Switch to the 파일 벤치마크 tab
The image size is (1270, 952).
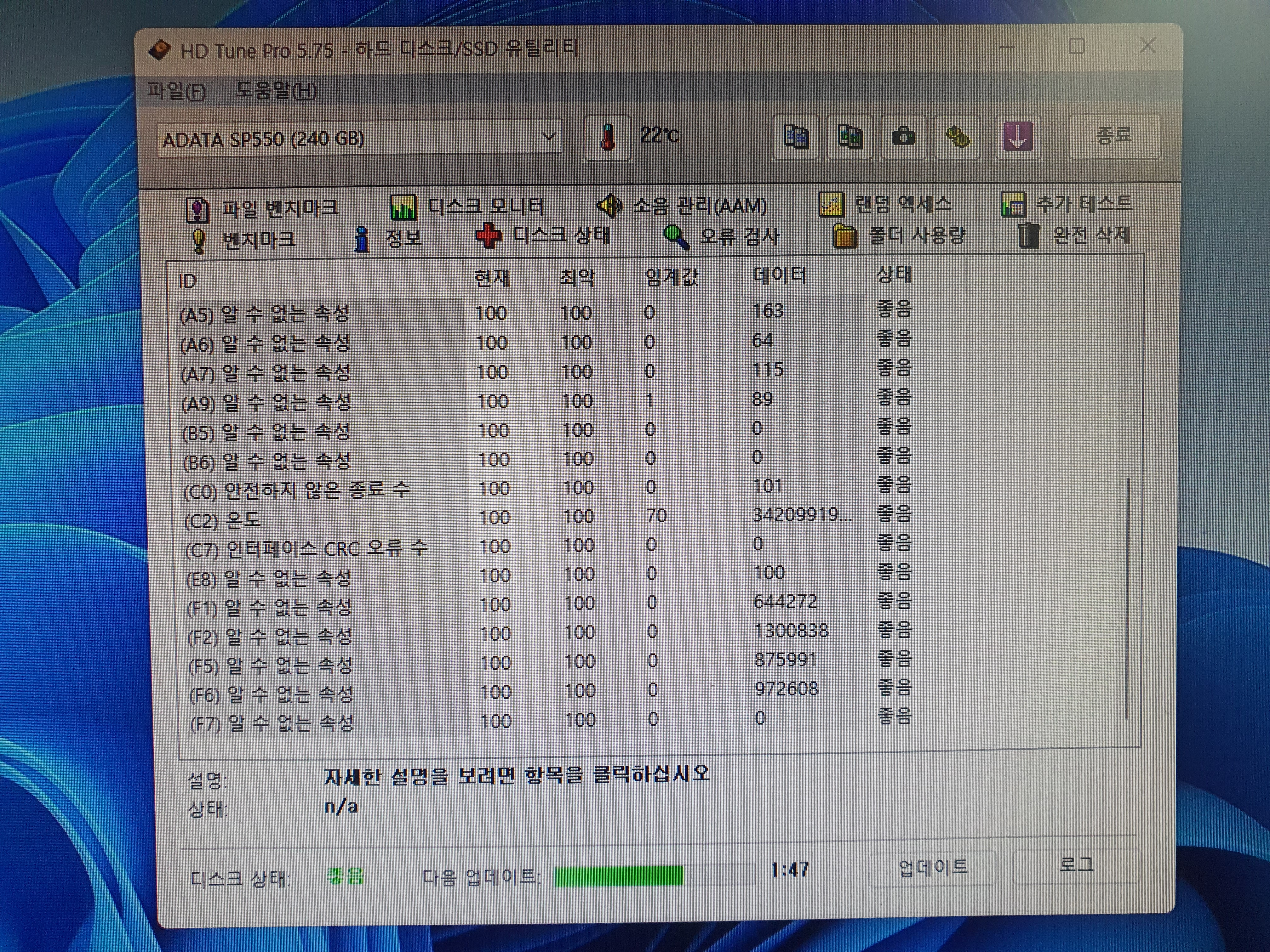262,209
